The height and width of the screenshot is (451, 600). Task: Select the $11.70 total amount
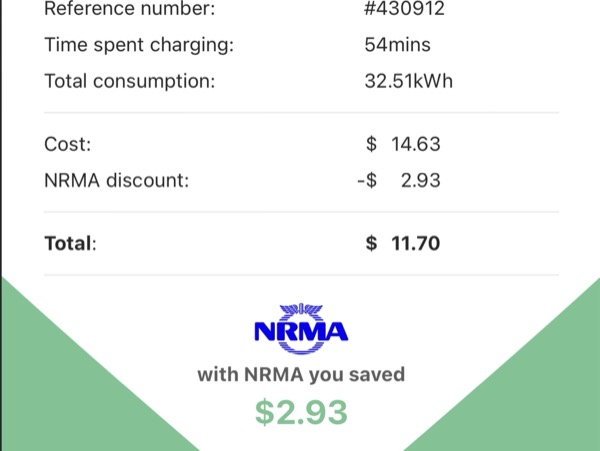[x=403, y=243]
